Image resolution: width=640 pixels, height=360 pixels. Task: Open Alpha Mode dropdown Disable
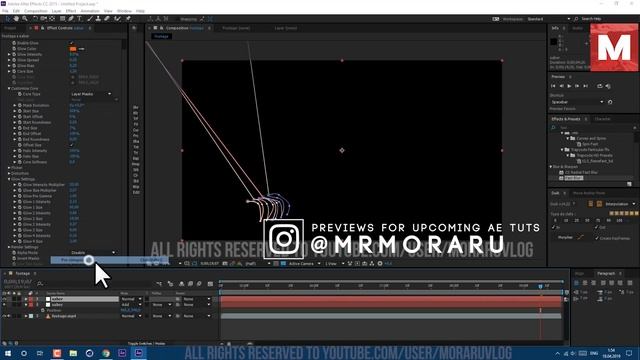click(93, 253)
